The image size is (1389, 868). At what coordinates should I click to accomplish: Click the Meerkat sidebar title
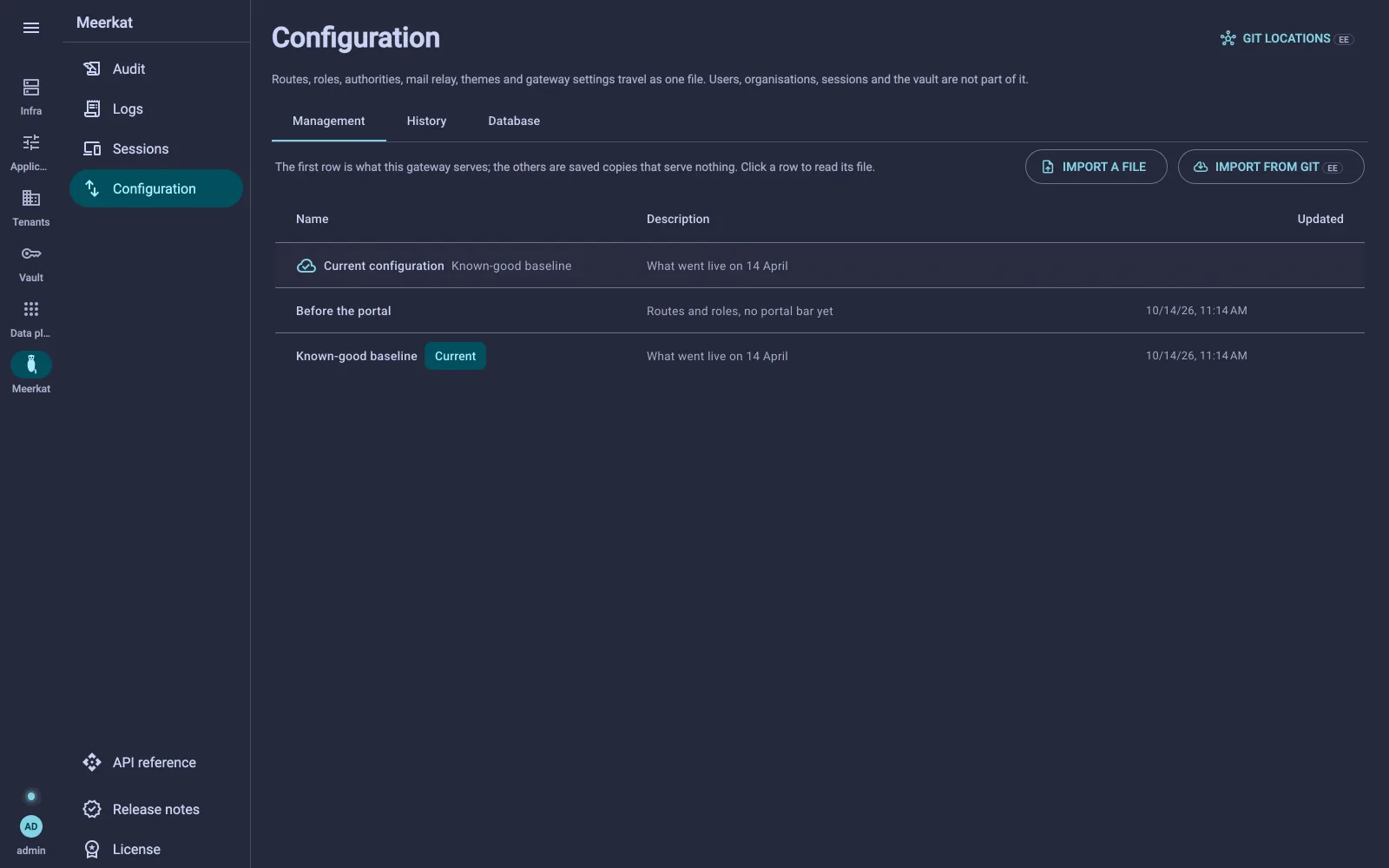104,23
